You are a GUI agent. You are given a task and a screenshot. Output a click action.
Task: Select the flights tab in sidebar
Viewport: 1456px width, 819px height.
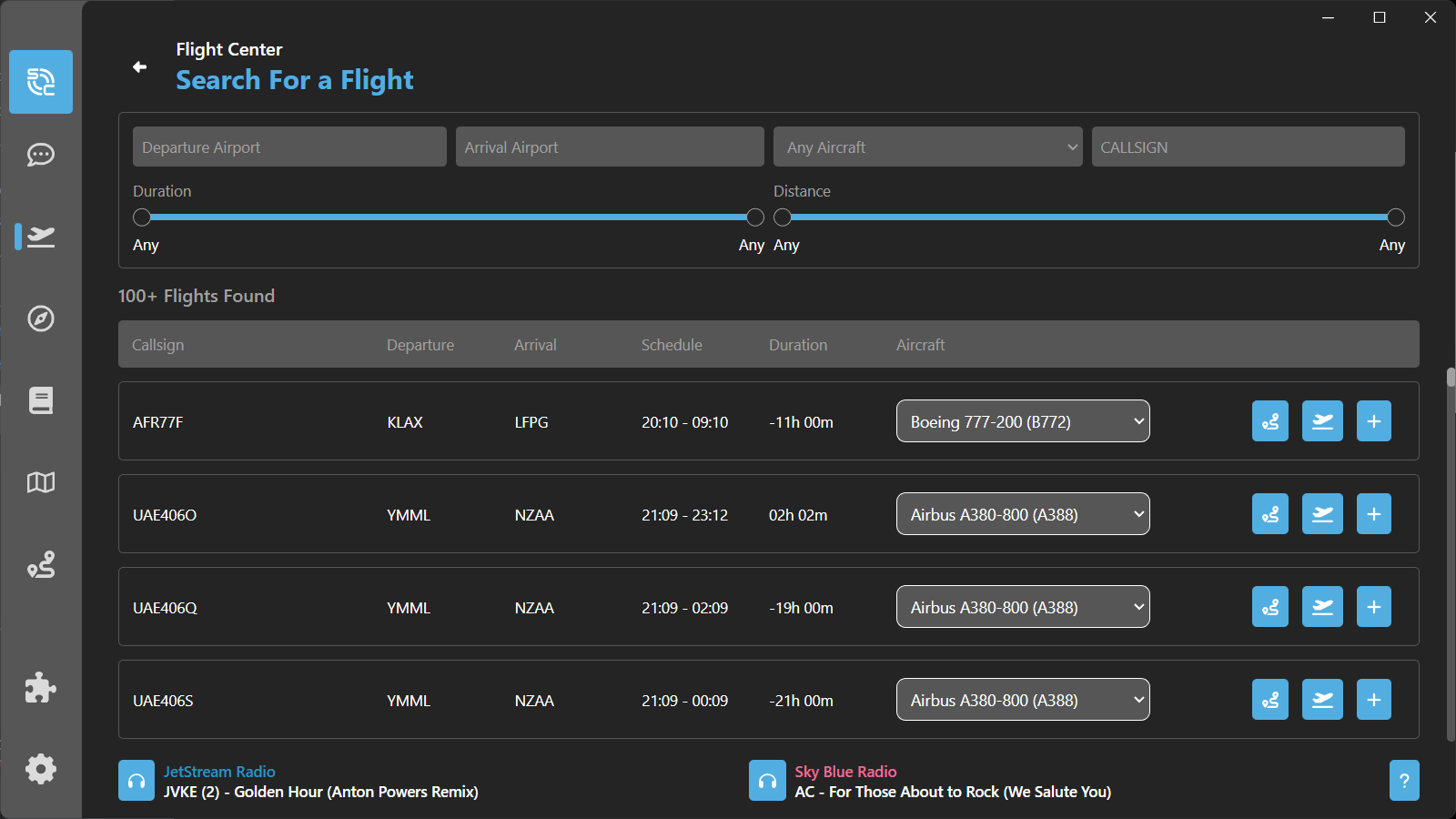pyautogui.click(x=41, y=237)
